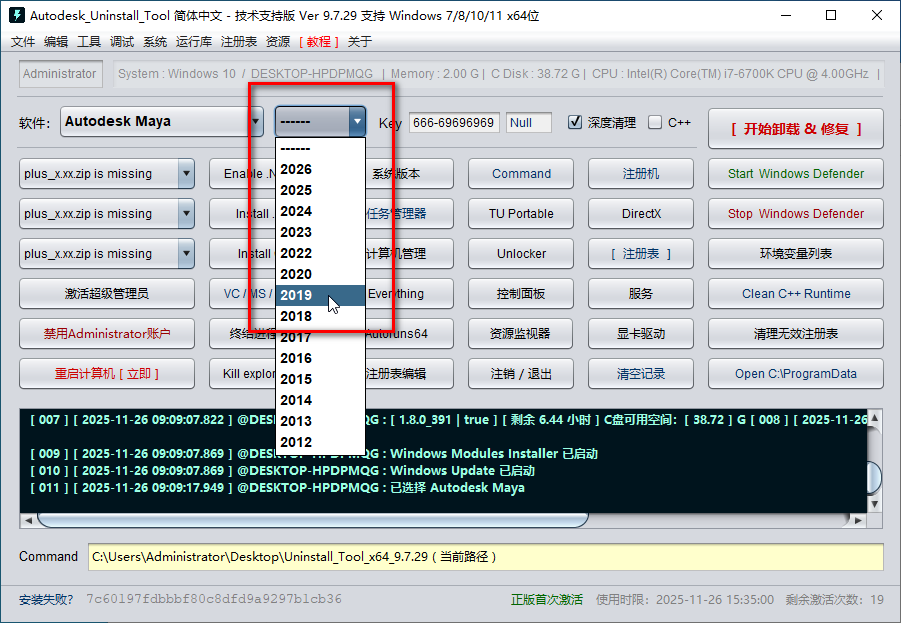Screen dimensions: 901x623
Task: Click the [ 注册表 ] button
Action: coord(641,253)
